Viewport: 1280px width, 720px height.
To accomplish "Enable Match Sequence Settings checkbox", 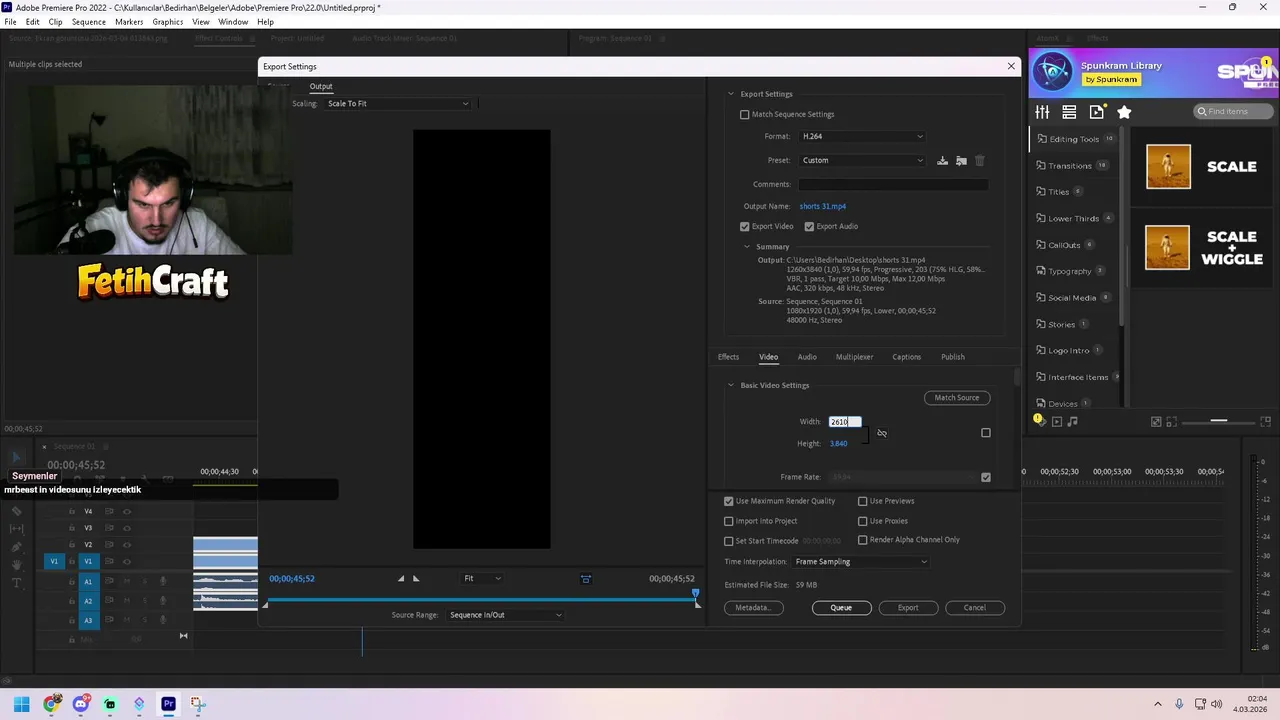I will pos(744,114).
